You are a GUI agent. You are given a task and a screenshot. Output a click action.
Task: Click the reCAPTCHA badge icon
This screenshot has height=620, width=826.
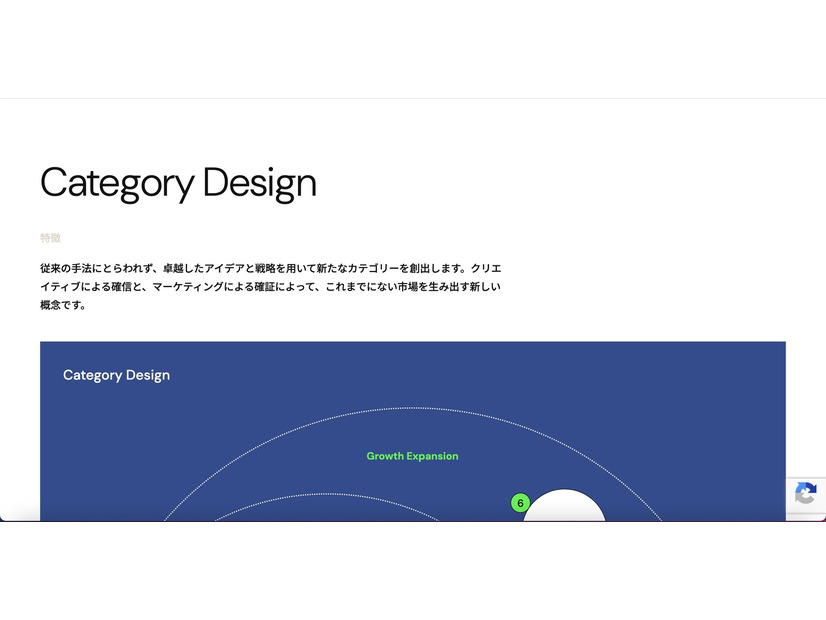tap(806, 494)
